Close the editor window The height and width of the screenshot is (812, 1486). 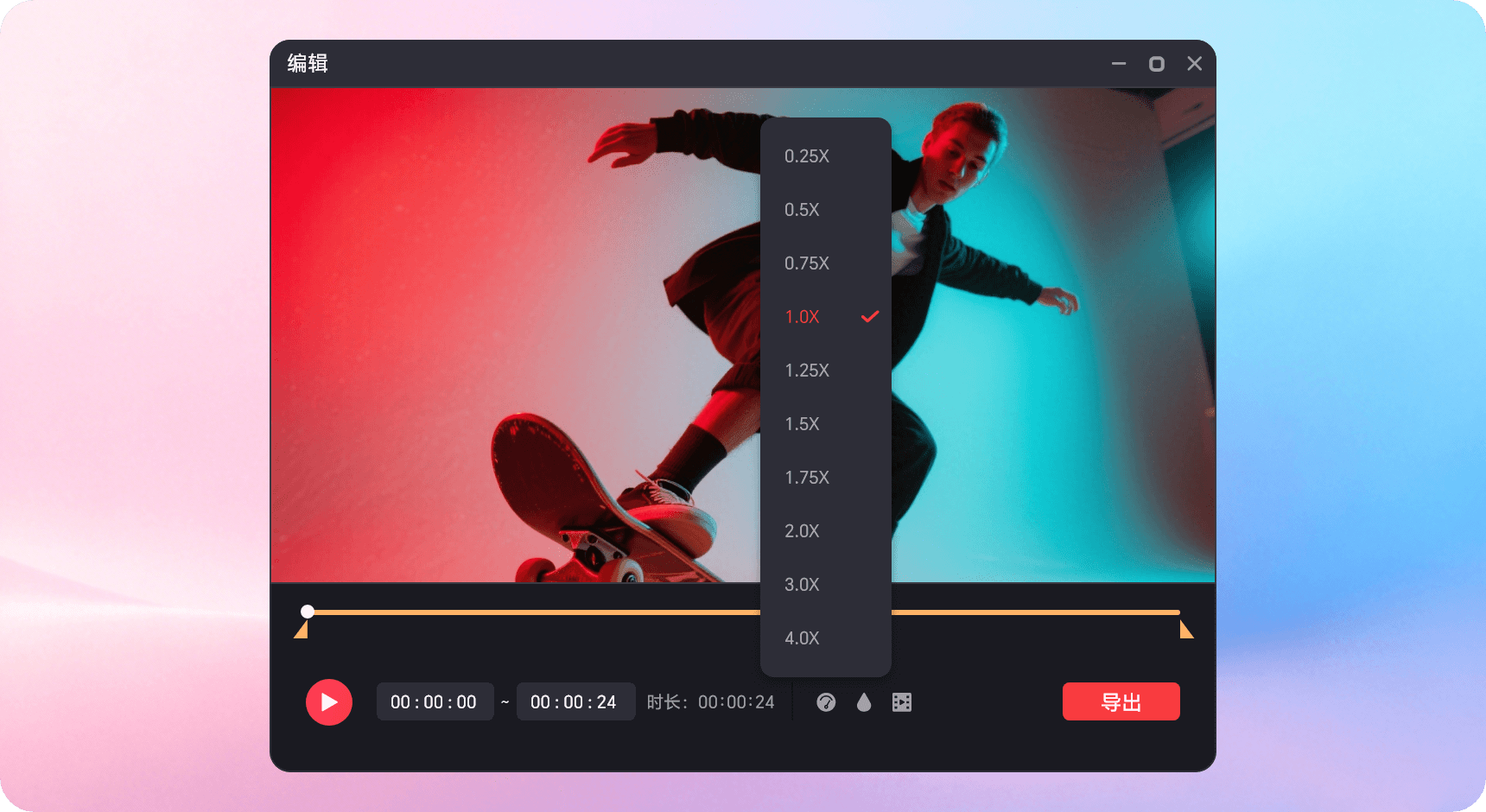[x=1195, y=64]
